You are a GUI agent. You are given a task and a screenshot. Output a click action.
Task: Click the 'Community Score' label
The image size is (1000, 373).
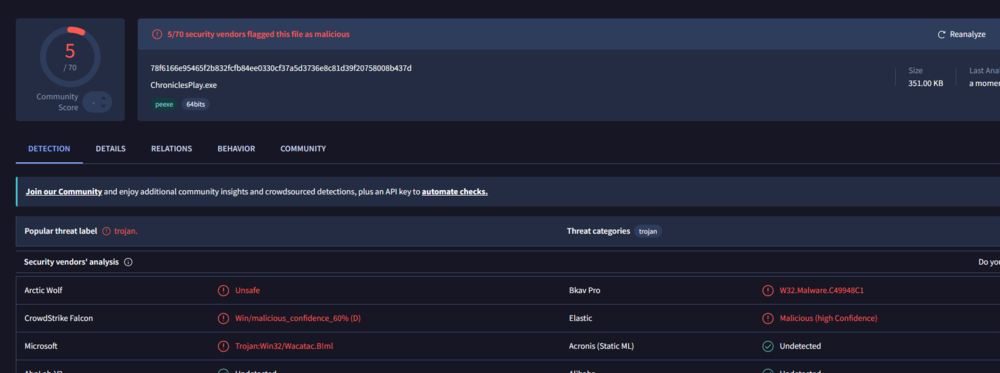(57, 102)
